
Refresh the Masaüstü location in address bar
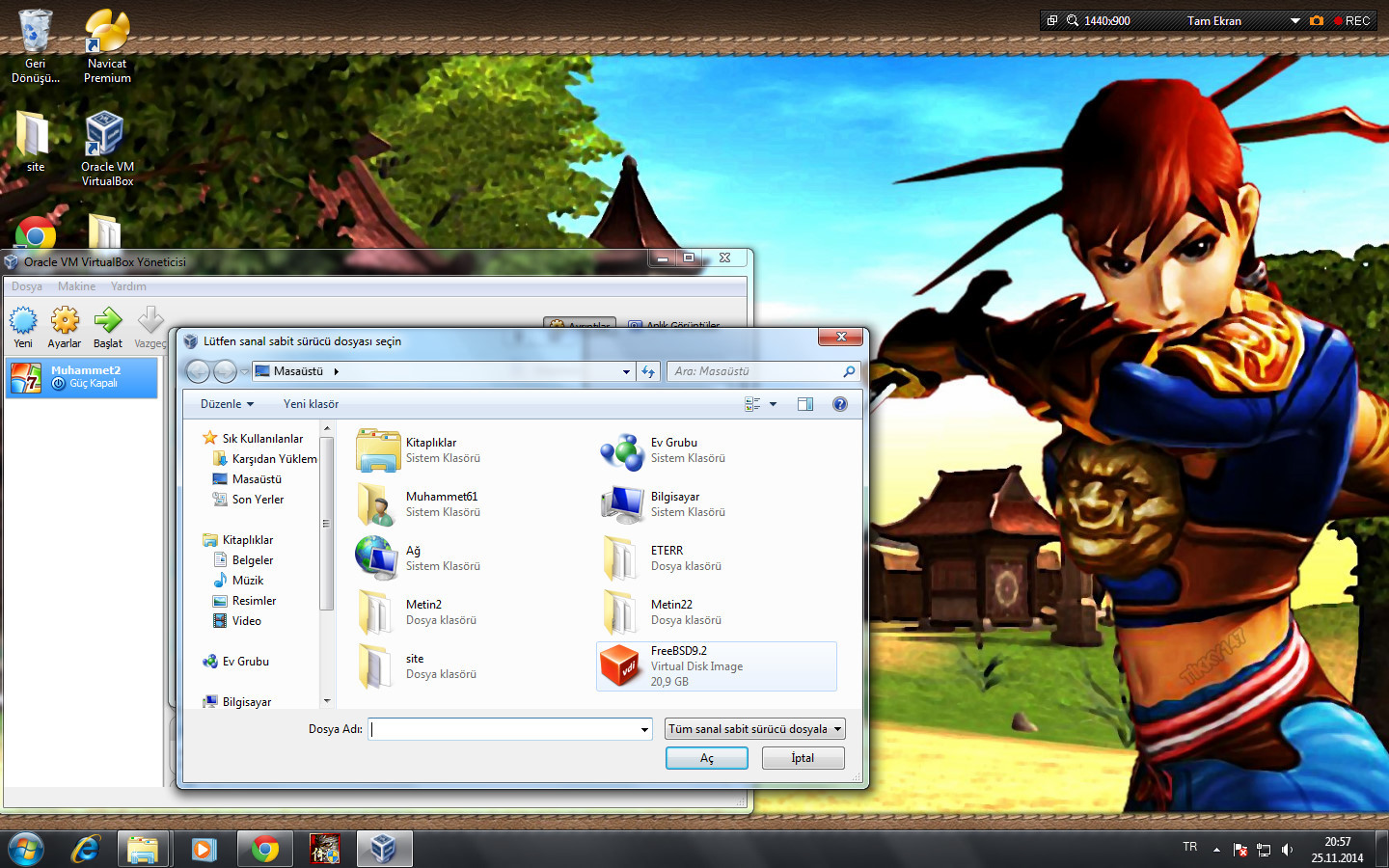(648, 371)
